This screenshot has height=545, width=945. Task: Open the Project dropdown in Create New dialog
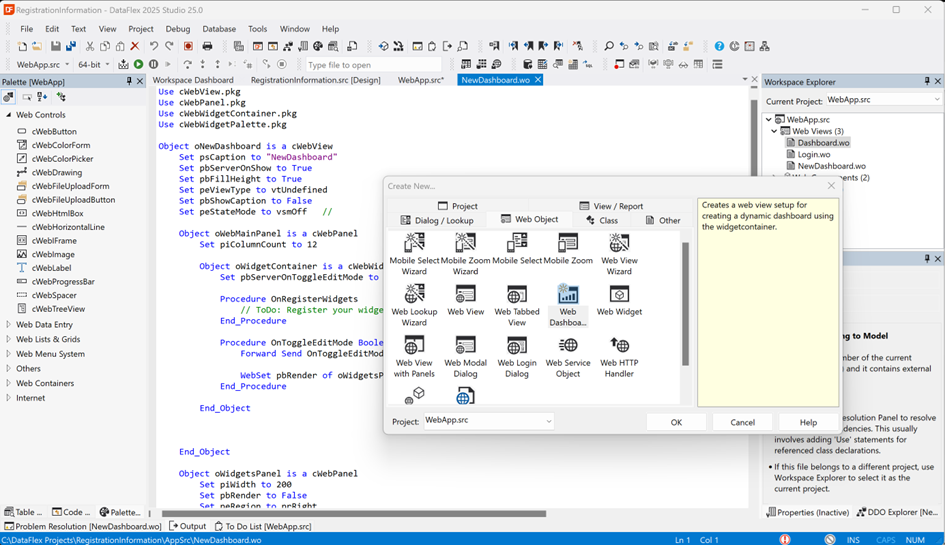pos(489,420)
